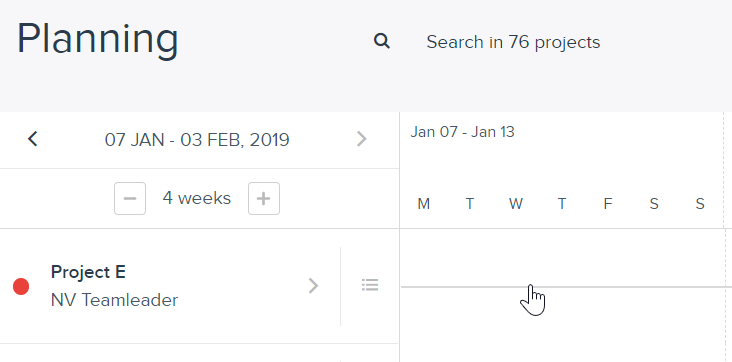The width and height of the screenshot is (732, 362).
Task: Advance to next date range with right chevron
Action: [361, 139]
